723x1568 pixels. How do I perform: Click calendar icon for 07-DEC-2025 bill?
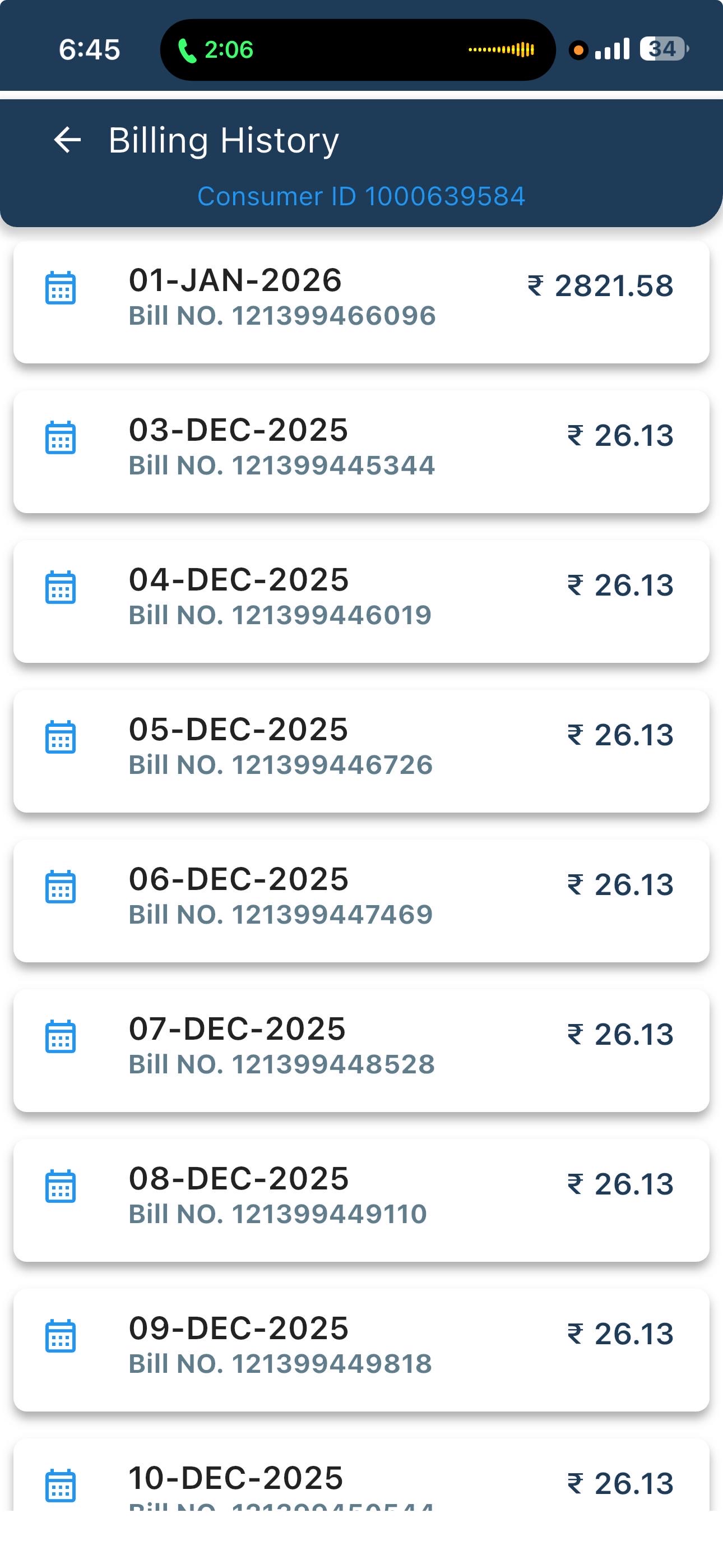(61, 1036)
